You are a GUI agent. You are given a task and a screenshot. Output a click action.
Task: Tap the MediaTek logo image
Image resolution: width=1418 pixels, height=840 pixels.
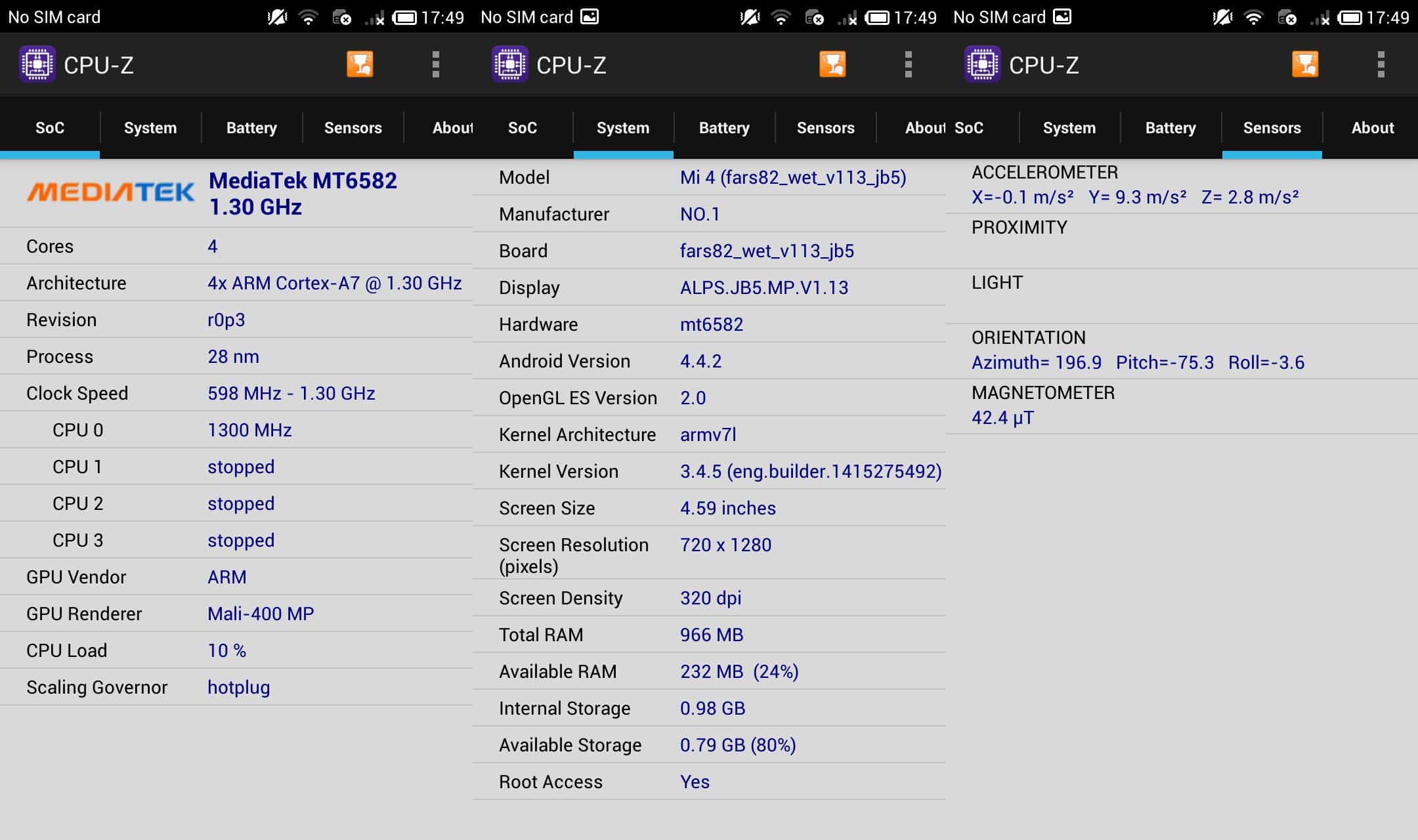(x=110, y=192)
